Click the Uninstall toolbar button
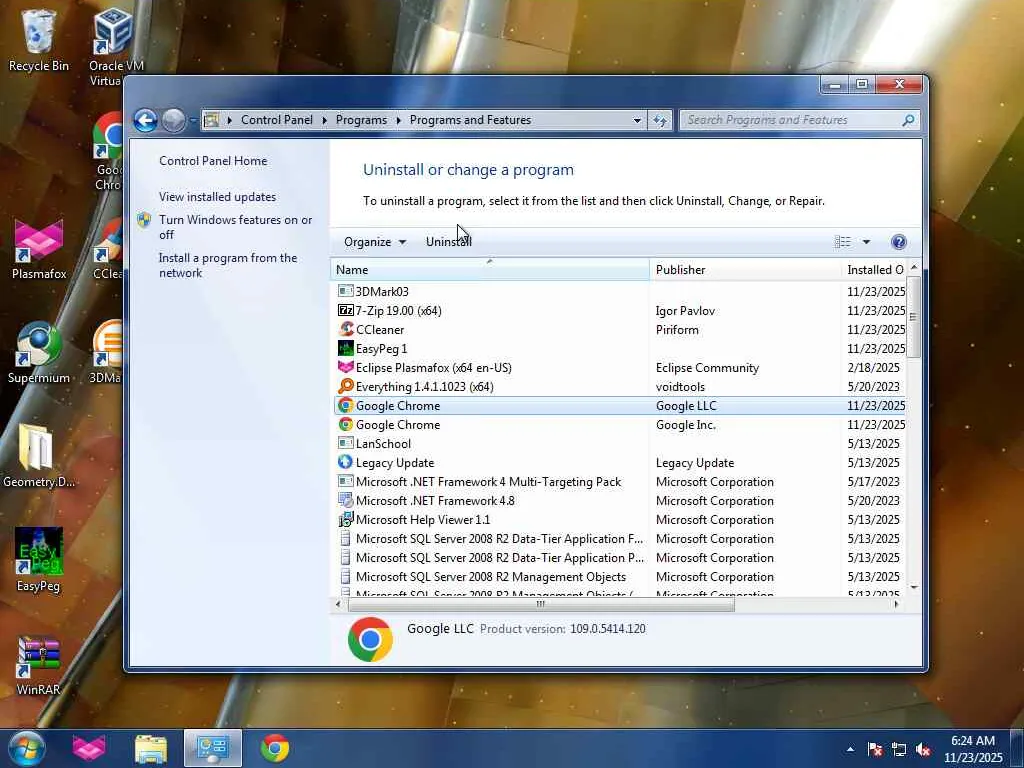 pyautogui.click(x=449, y=242)
